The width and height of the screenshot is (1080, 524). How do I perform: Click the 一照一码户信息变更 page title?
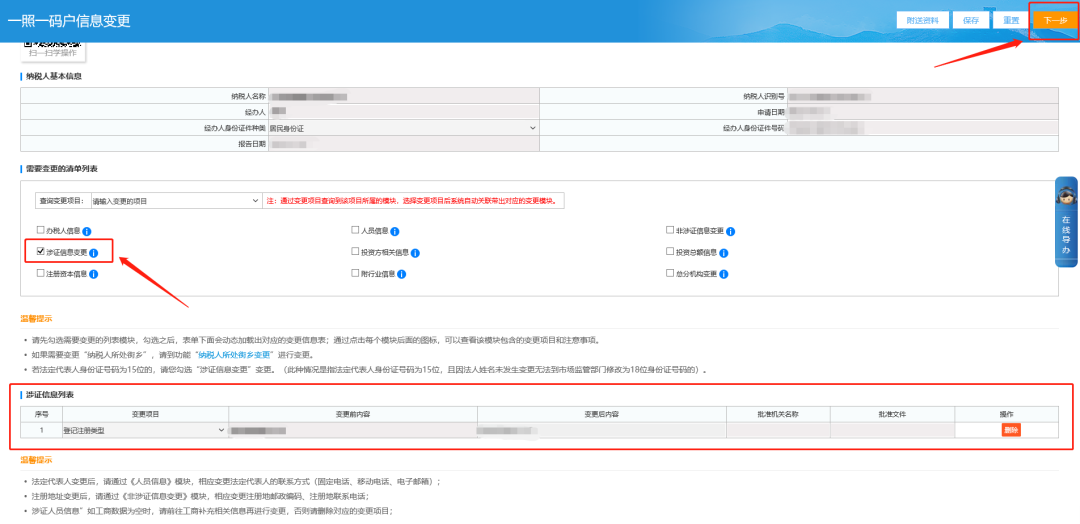pyautogui.click(x=69, y=21)
